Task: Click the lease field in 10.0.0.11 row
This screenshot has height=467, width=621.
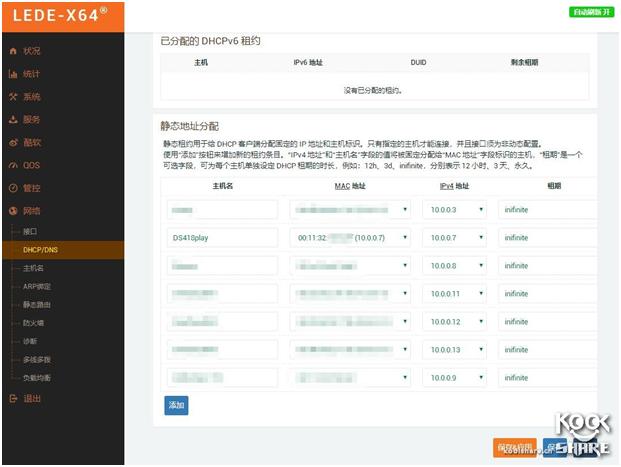Action: [548, 294]
